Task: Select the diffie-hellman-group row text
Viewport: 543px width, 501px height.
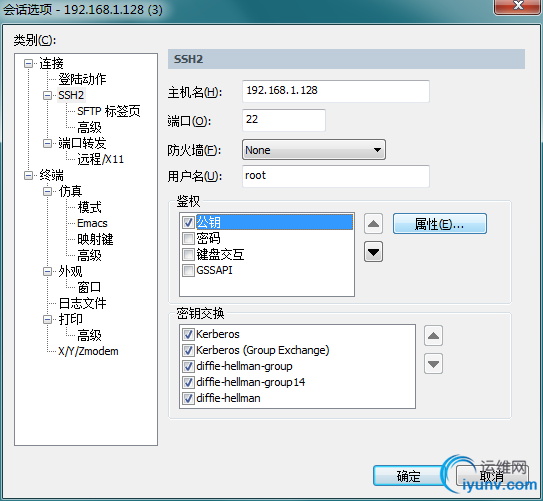Action: [x=244, y=366]
